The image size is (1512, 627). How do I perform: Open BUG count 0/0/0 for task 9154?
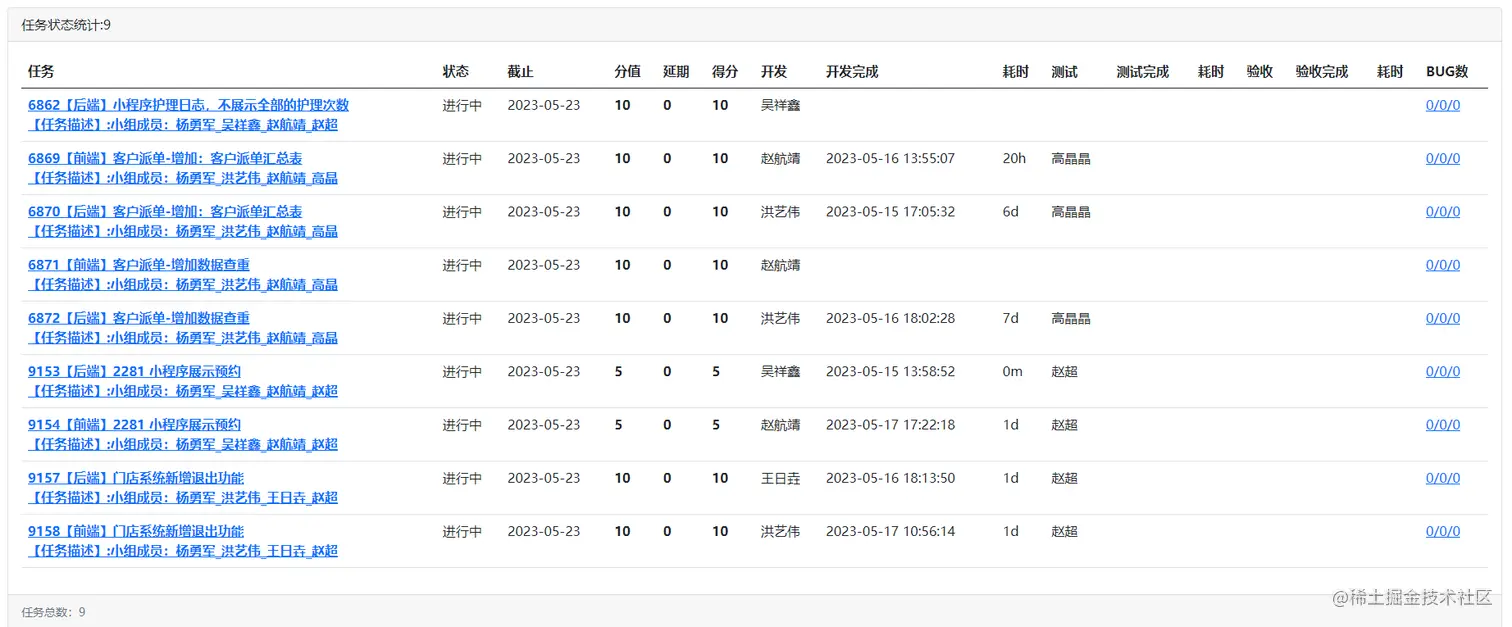click(1443, 424)
